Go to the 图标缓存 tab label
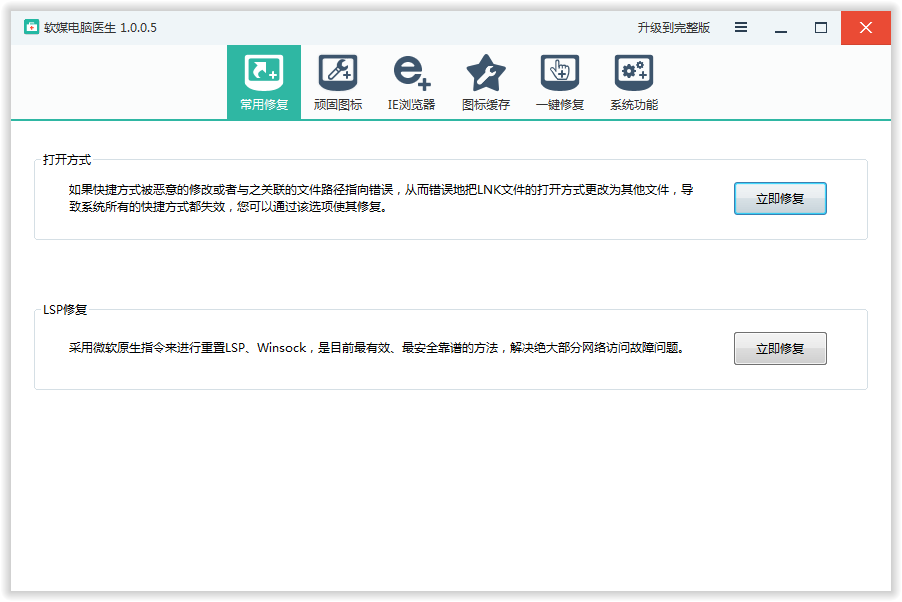Image resolution: width=902 pixels, height=602 pixels. coord(486,105)
